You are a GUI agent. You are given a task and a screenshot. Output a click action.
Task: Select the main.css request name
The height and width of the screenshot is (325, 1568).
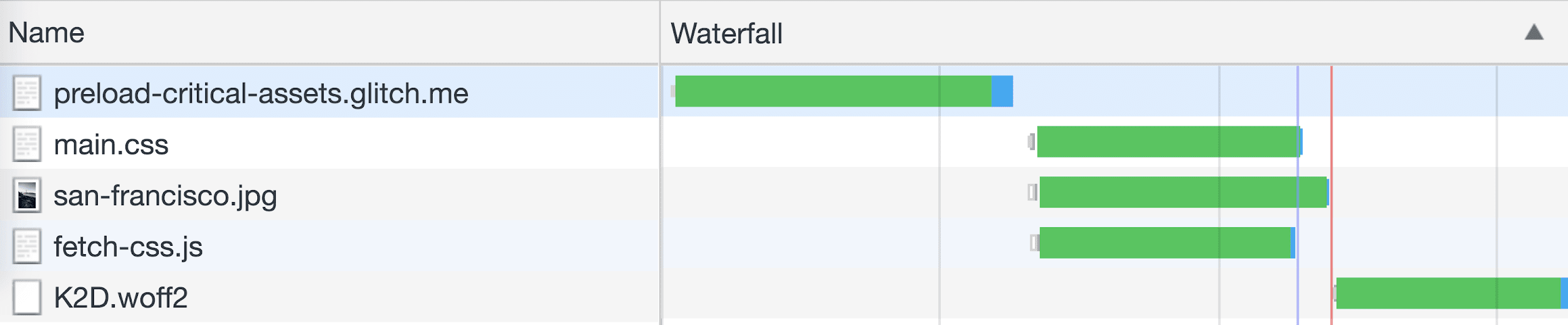(x=111, y=145)
